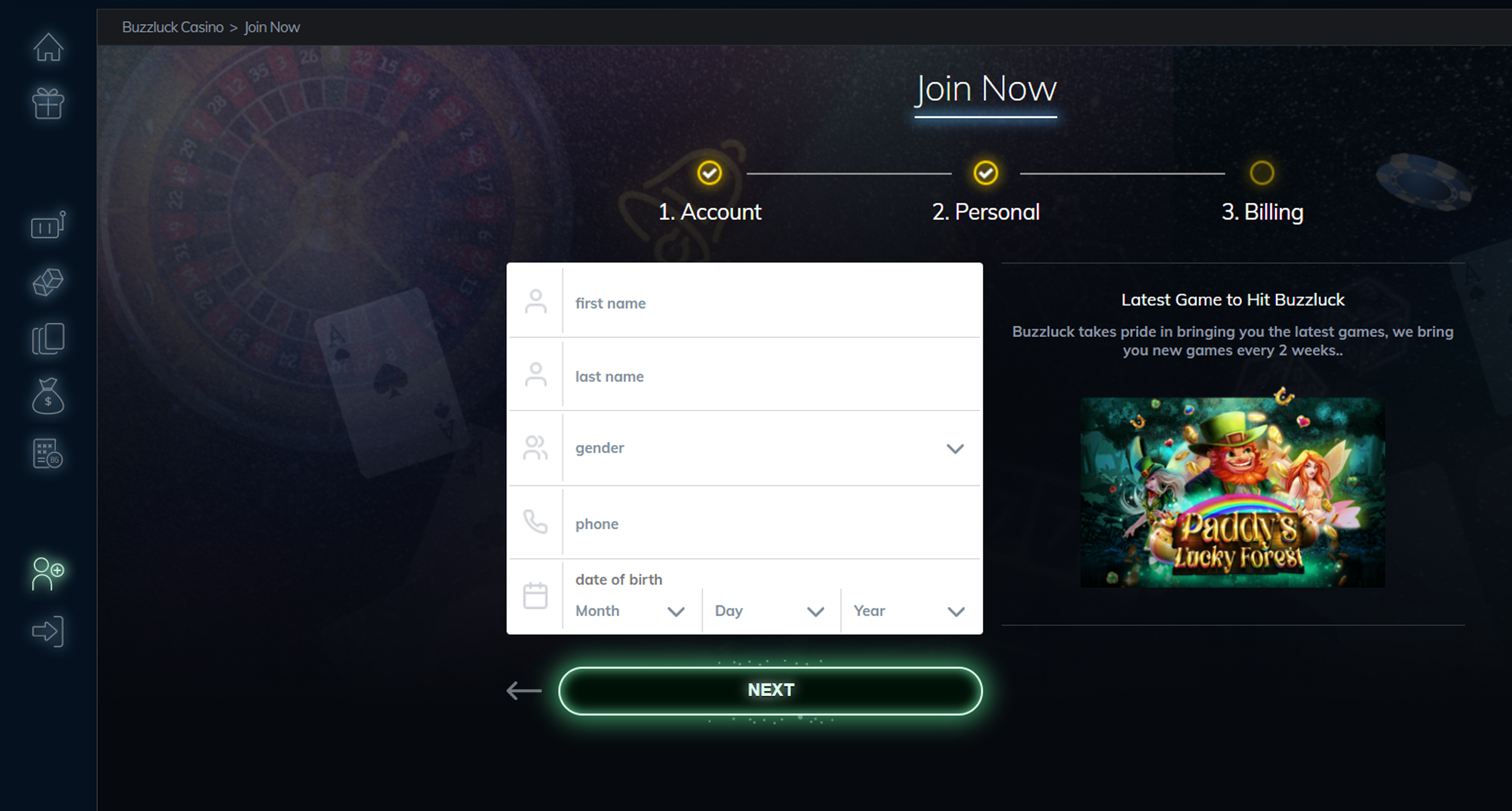Open the Month birth date dropdown

point(630,611)
